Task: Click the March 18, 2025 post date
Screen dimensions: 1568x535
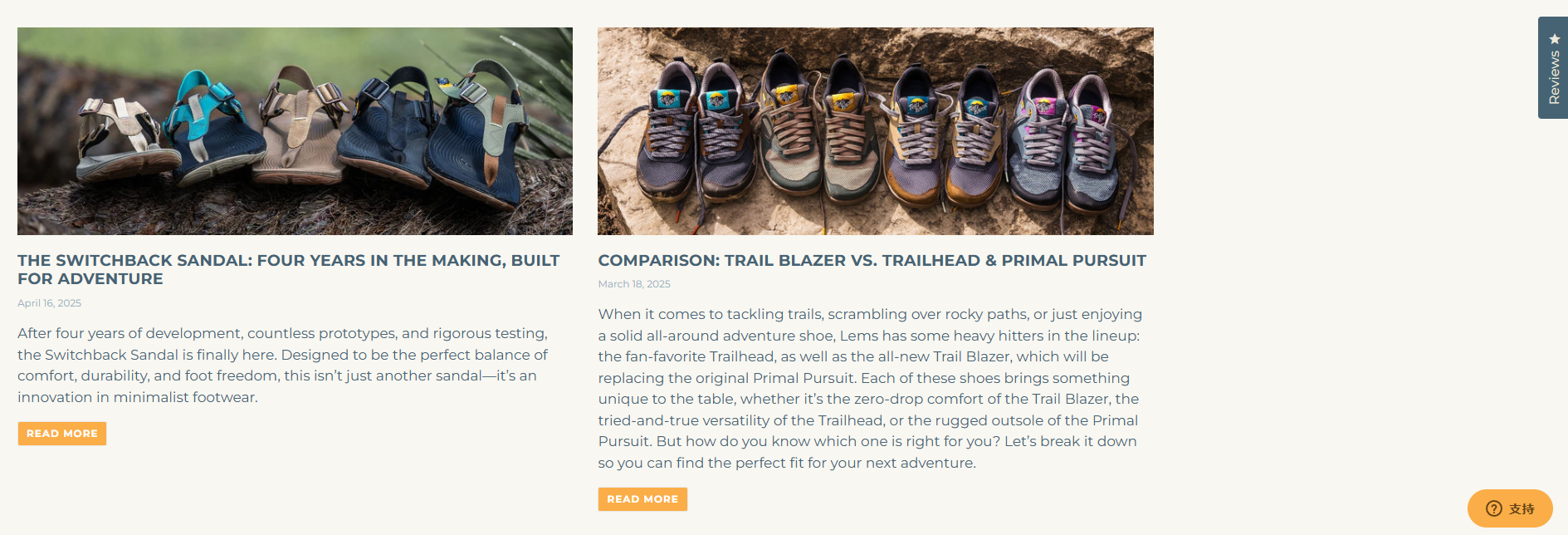Action: pyautogui.click(x=634, y=284)
